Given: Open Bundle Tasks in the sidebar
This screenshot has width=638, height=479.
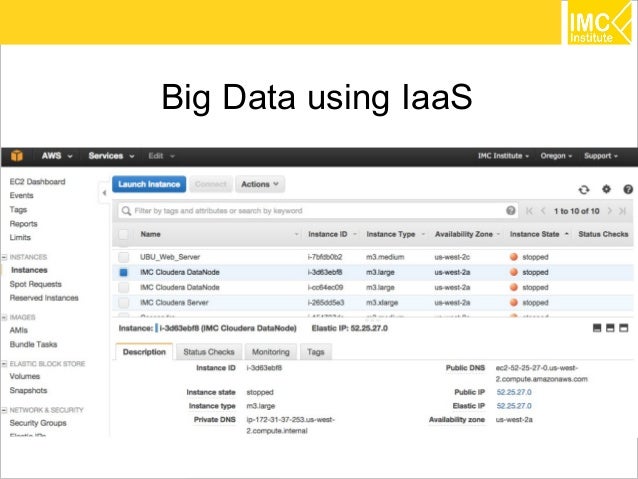Looking at the screenshot, I should pos(33,344).
